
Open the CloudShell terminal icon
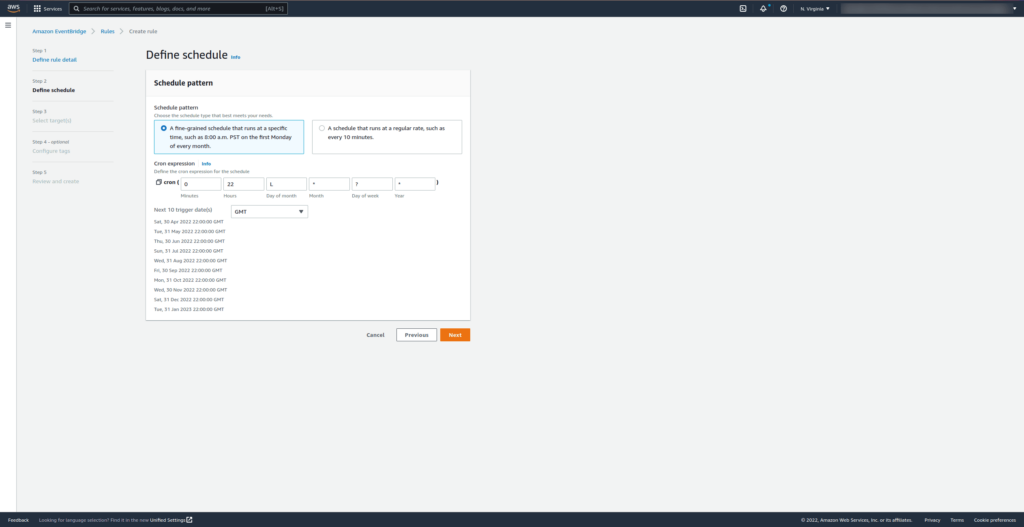coord(743,8)
